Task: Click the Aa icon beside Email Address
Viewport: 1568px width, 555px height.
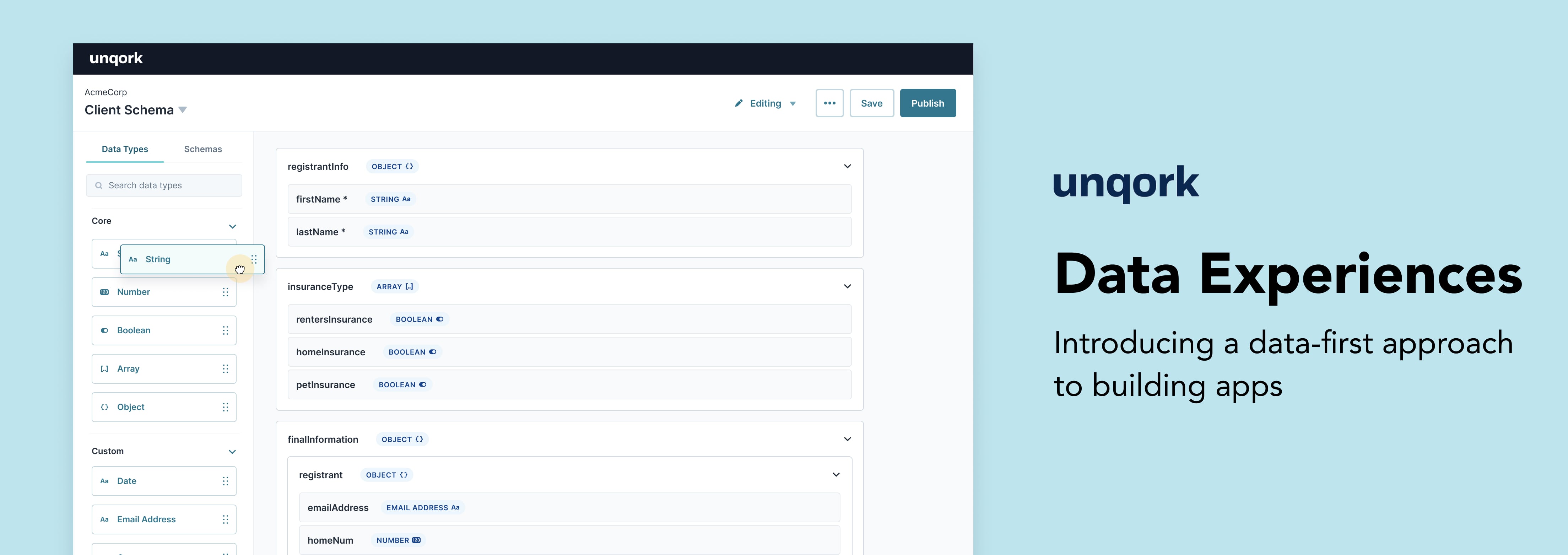Action: (104, 519)
